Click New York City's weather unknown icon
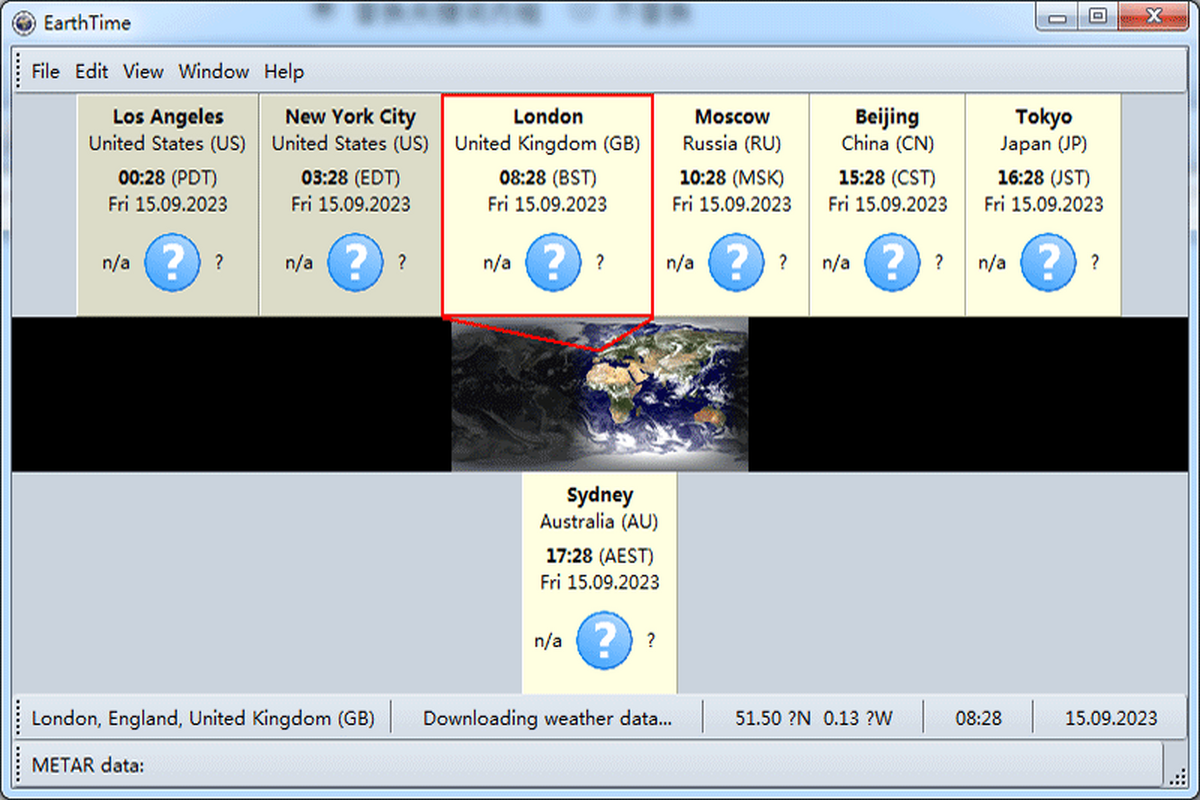Viewport: 1200px width, 800px height. [355, 262]
